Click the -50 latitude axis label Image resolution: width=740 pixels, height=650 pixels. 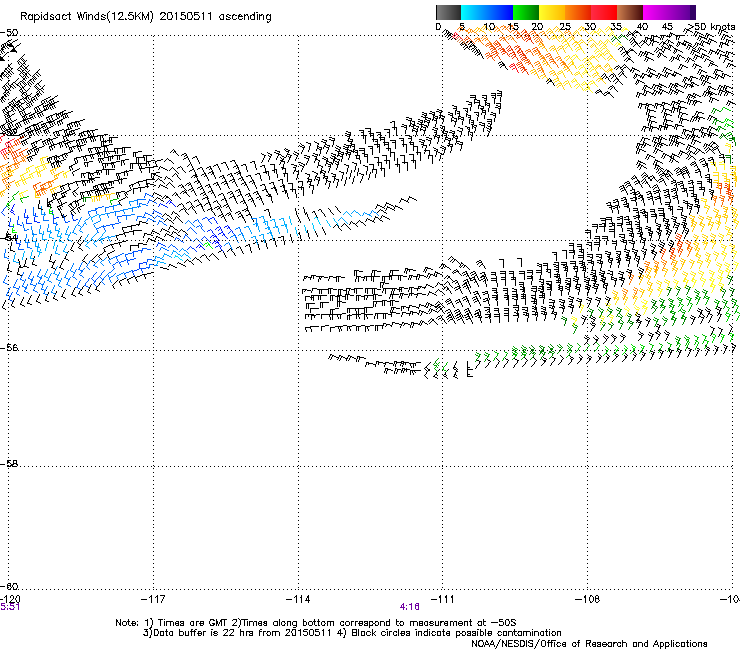(9, 33)
